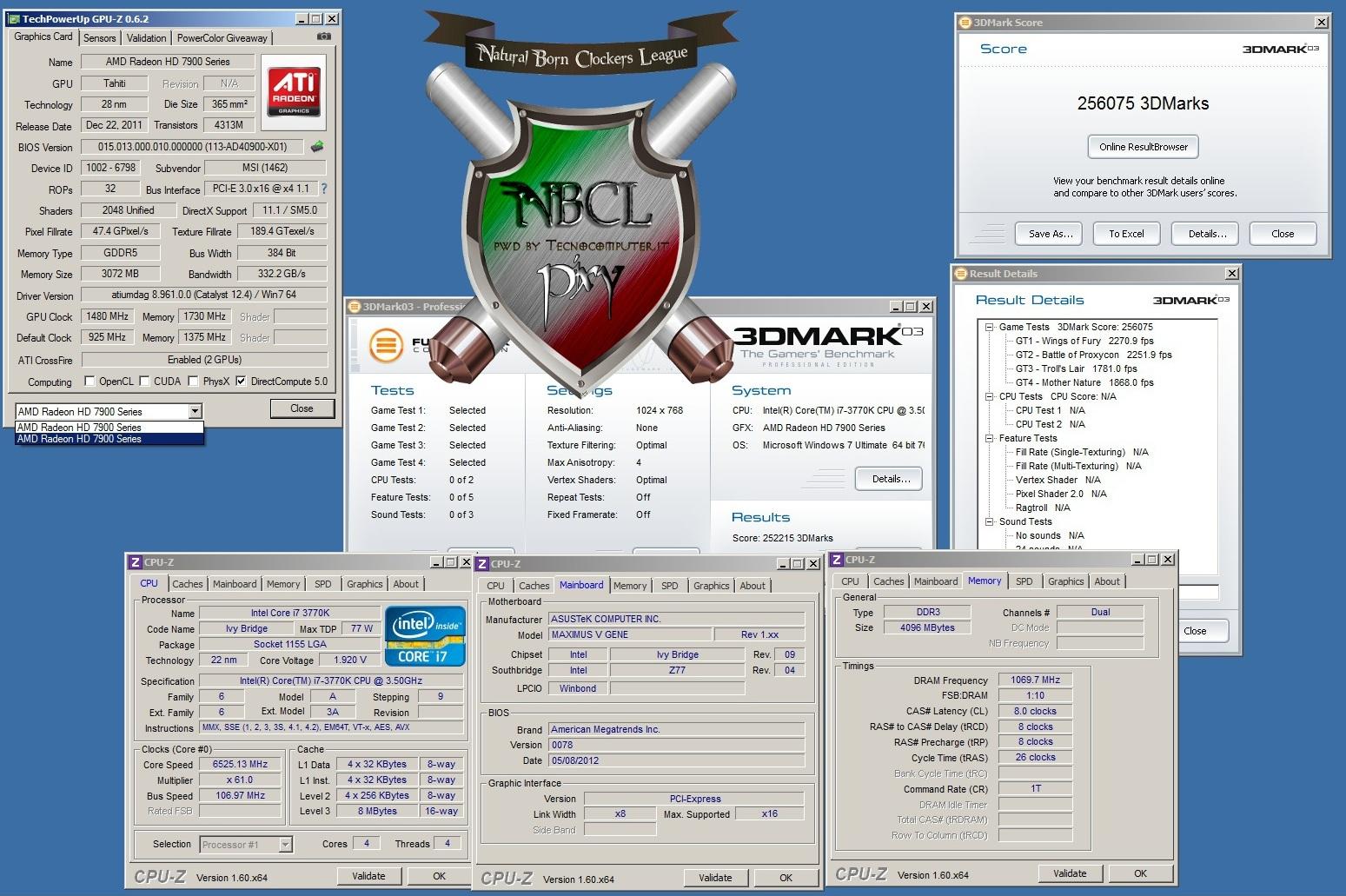Click the BIOS Version field in GPU-Z
This screenshot has width=1346, height=896.
[192, 147]
